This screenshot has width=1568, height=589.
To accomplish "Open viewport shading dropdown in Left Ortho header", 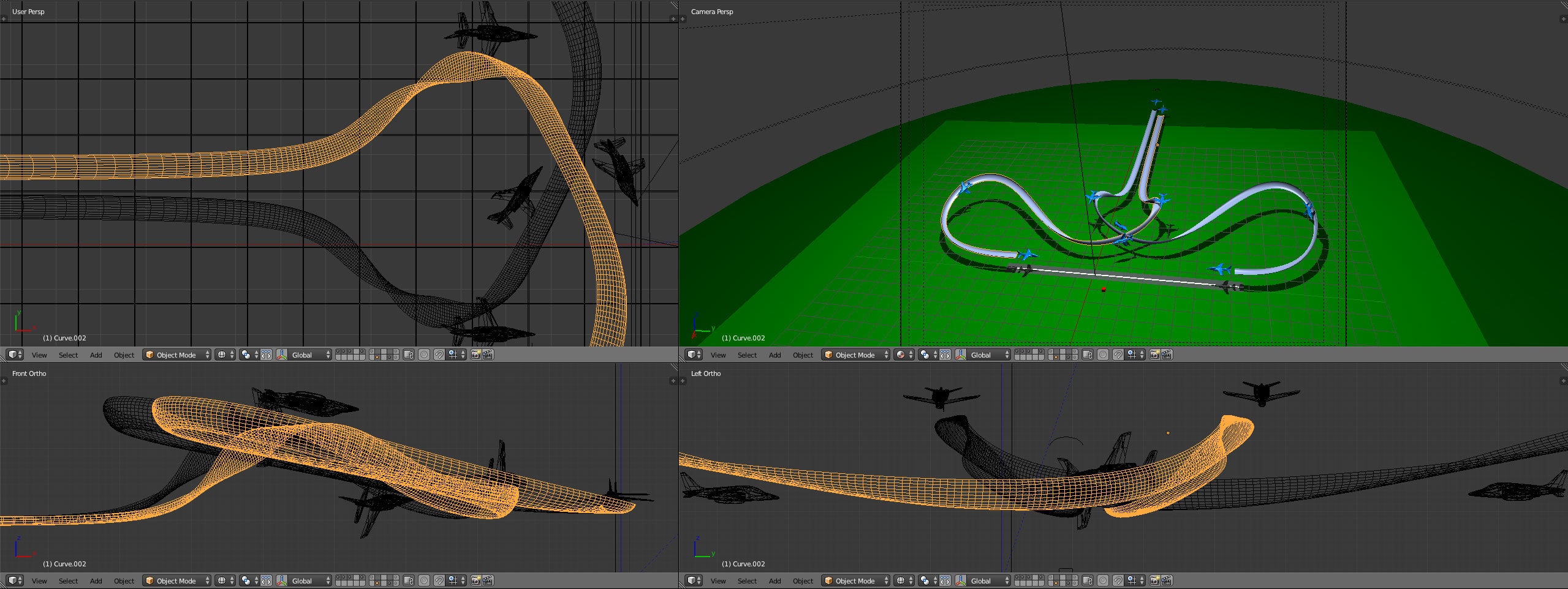I will pos(904,580).
